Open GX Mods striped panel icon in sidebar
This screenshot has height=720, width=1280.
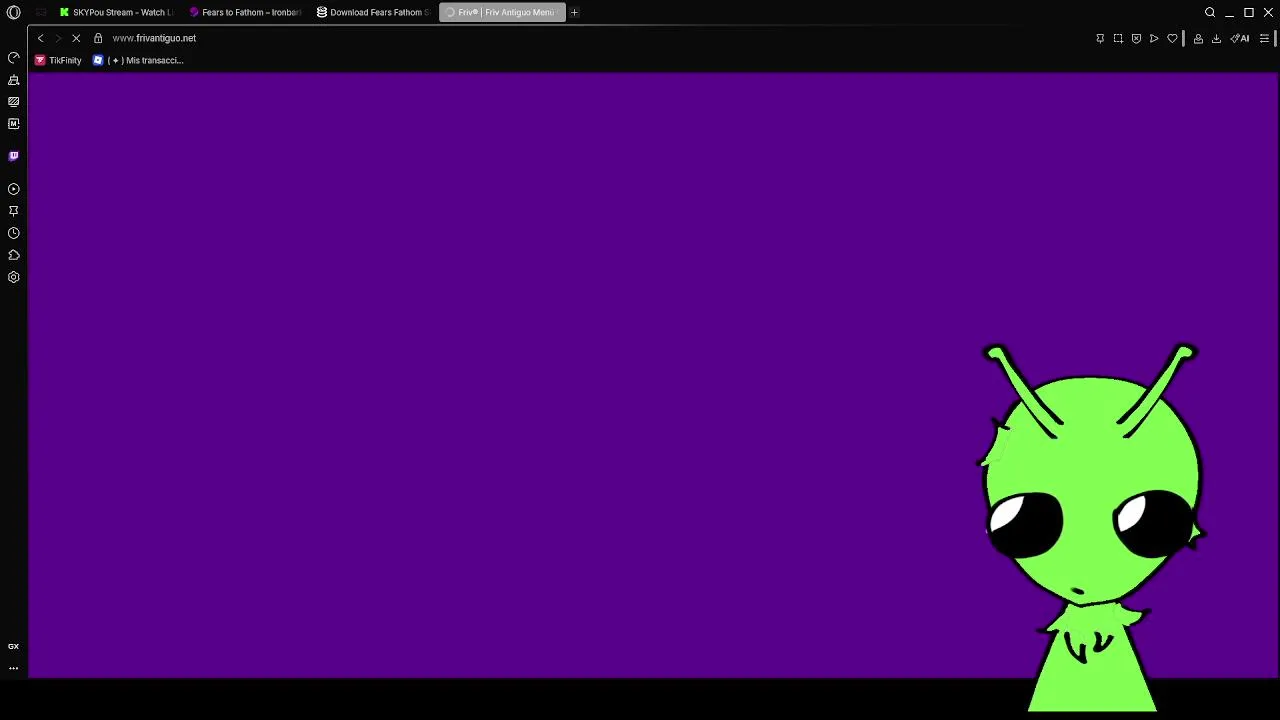[13, 102]
